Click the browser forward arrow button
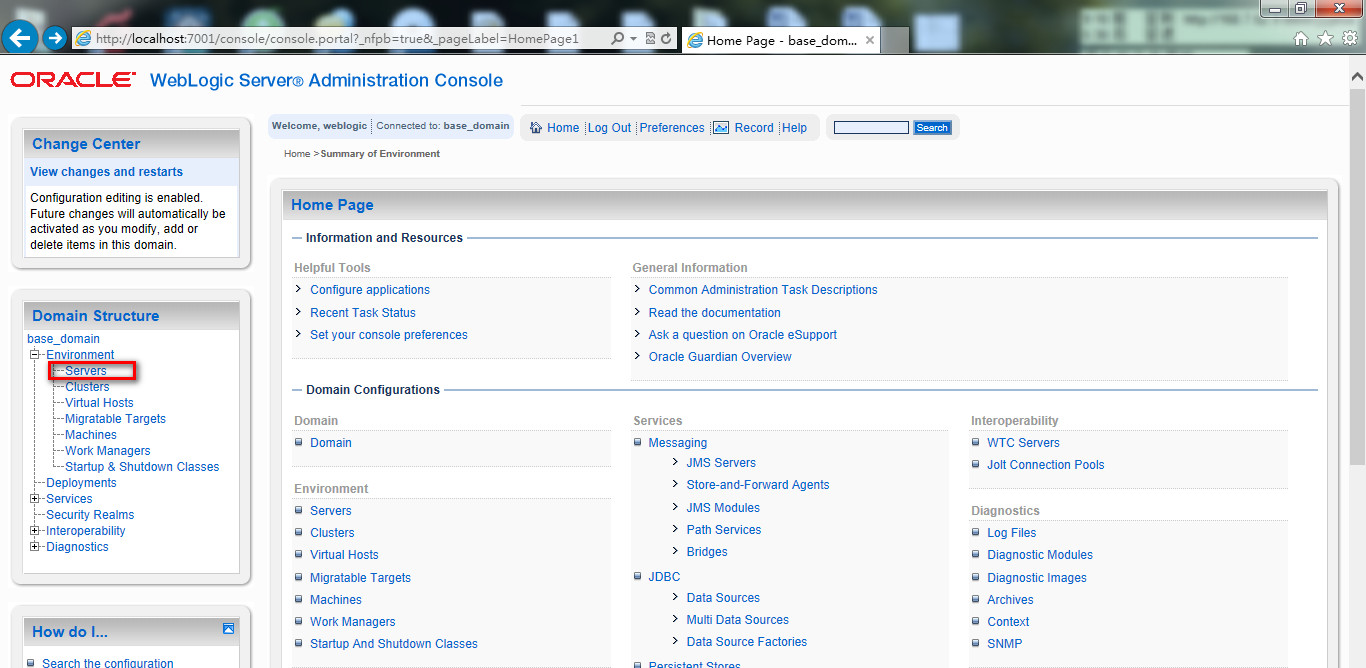 coord(54,38)
